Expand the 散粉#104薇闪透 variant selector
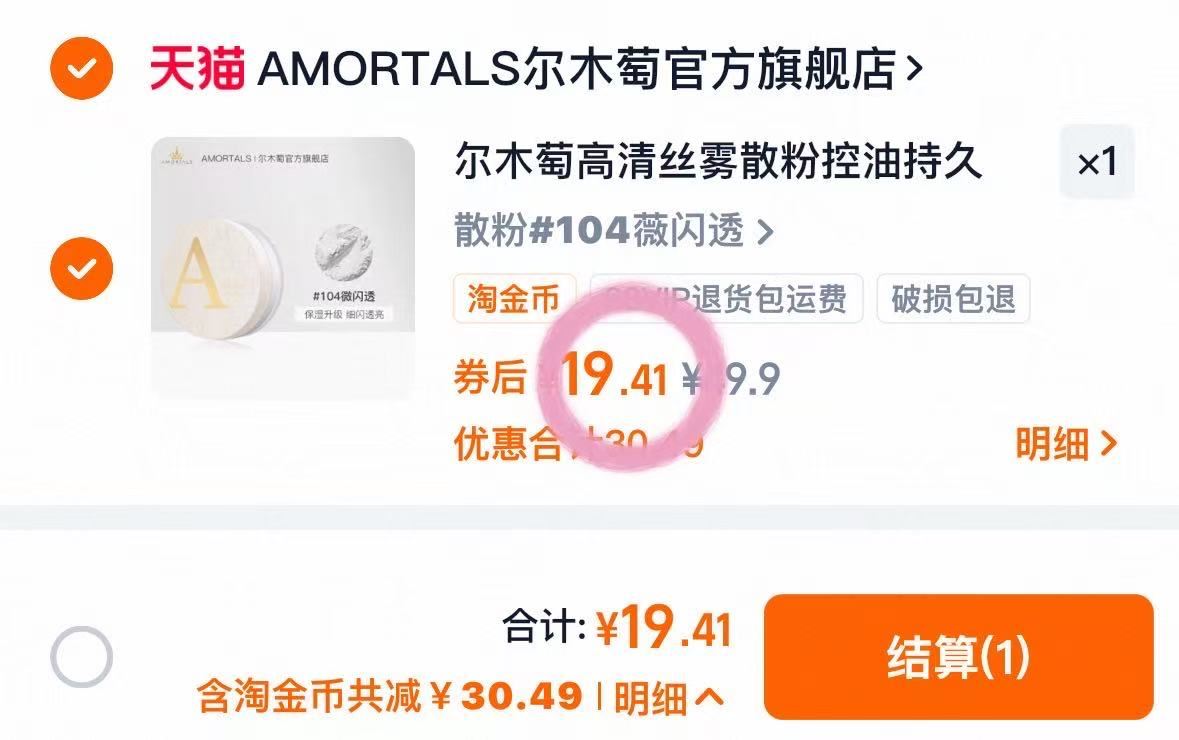 pyautogui.click(x=614, y=230)
